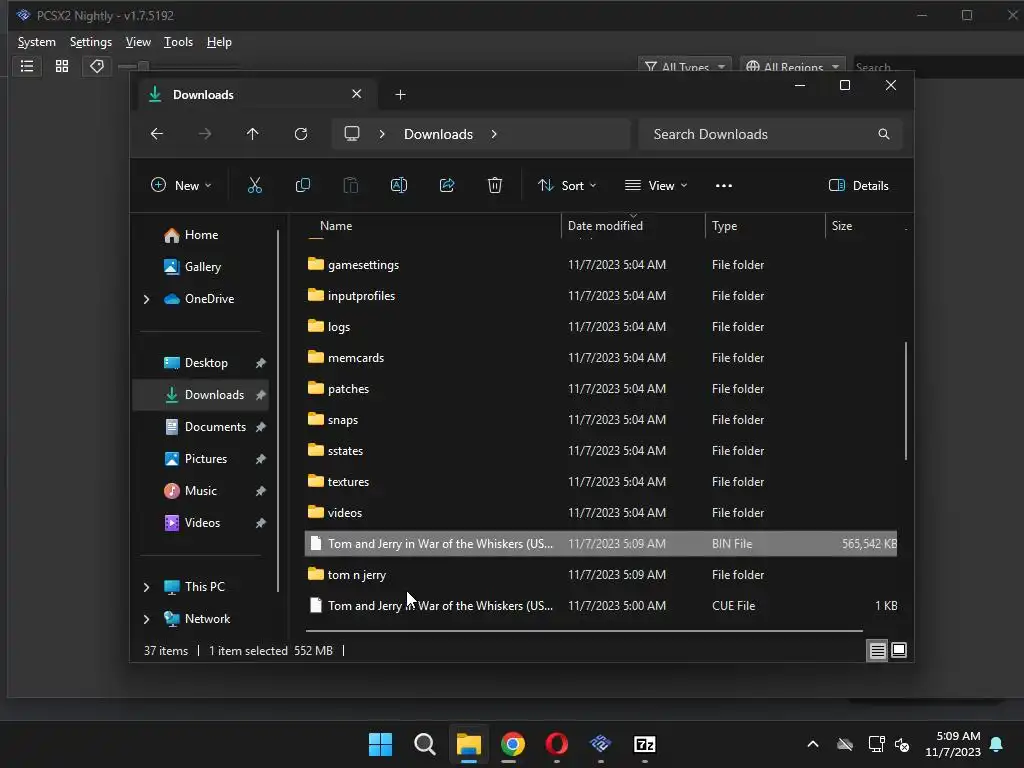Select PCSX2 game list view icon
Screen dimensions: 1024x768
click(27, 66)
